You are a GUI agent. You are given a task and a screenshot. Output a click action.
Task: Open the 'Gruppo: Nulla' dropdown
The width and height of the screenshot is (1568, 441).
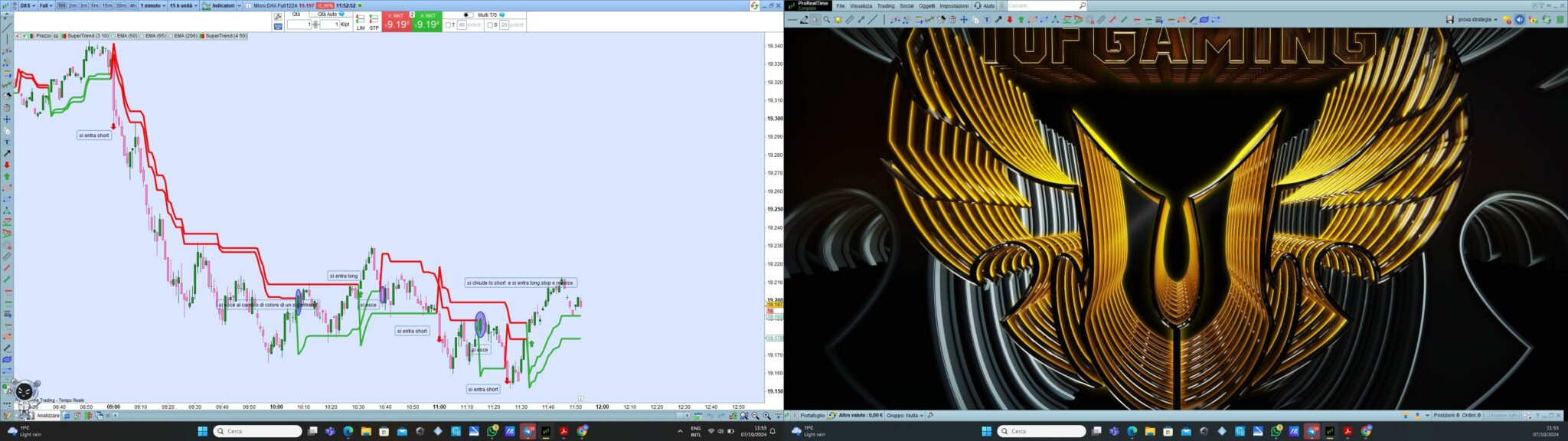tap(905, 416)
